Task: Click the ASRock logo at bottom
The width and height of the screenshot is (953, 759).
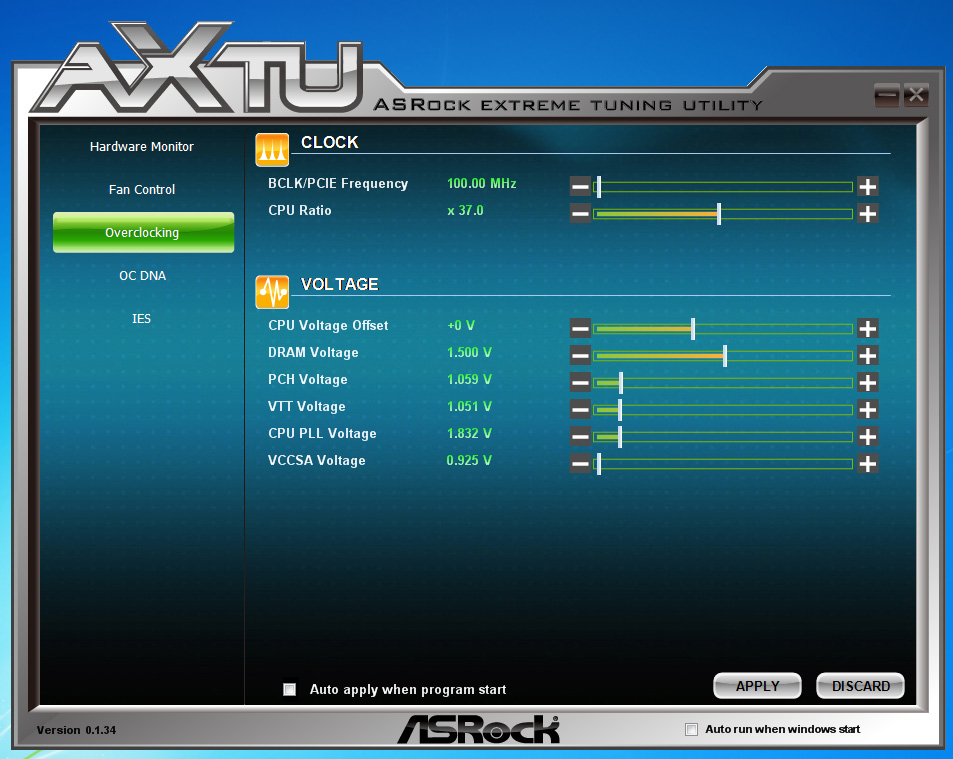Action: click(478, 729)
